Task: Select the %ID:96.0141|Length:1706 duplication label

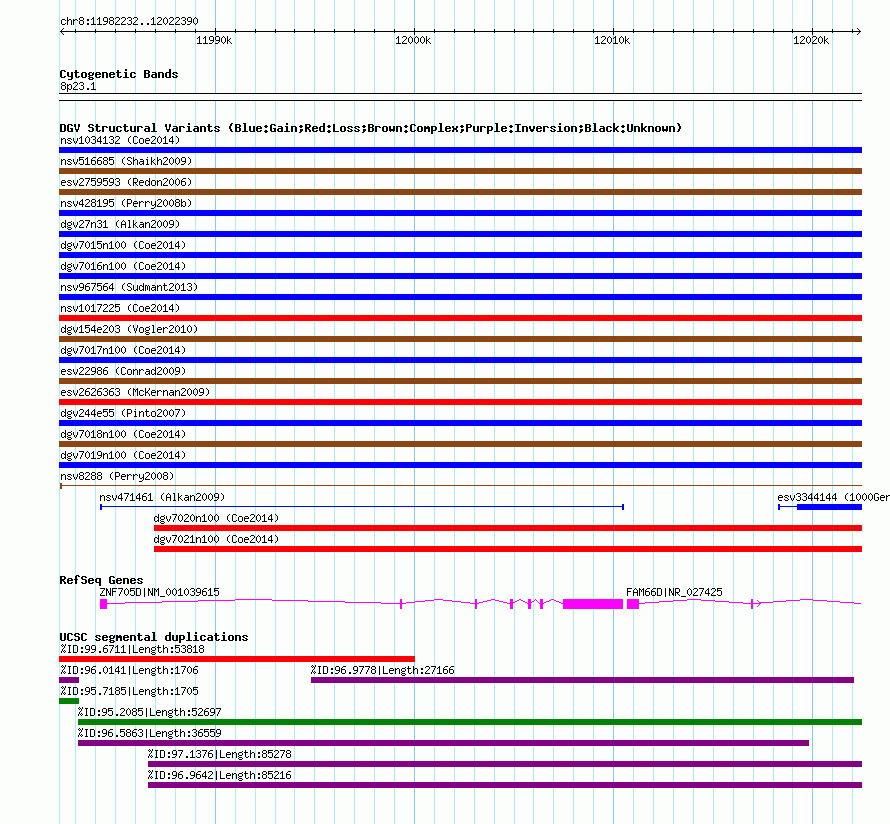Action: 129,670
